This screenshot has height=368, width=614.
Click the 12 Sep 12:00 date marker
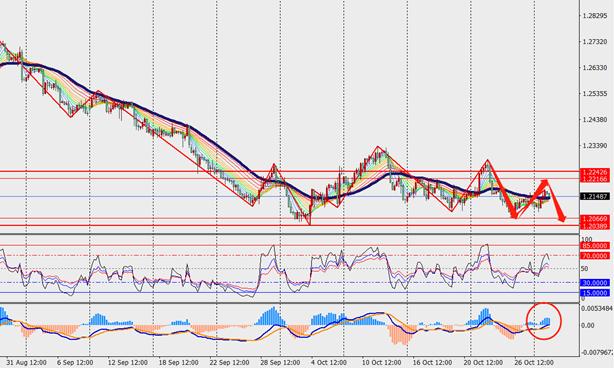(x=128, y=363)
